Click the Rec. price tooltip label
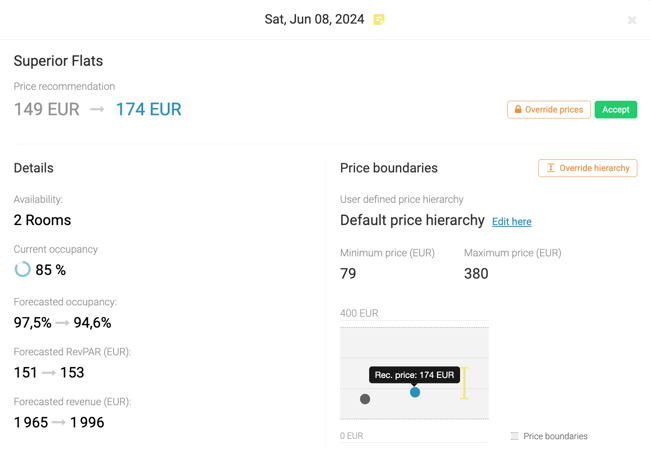 click(x=414, y=375)
